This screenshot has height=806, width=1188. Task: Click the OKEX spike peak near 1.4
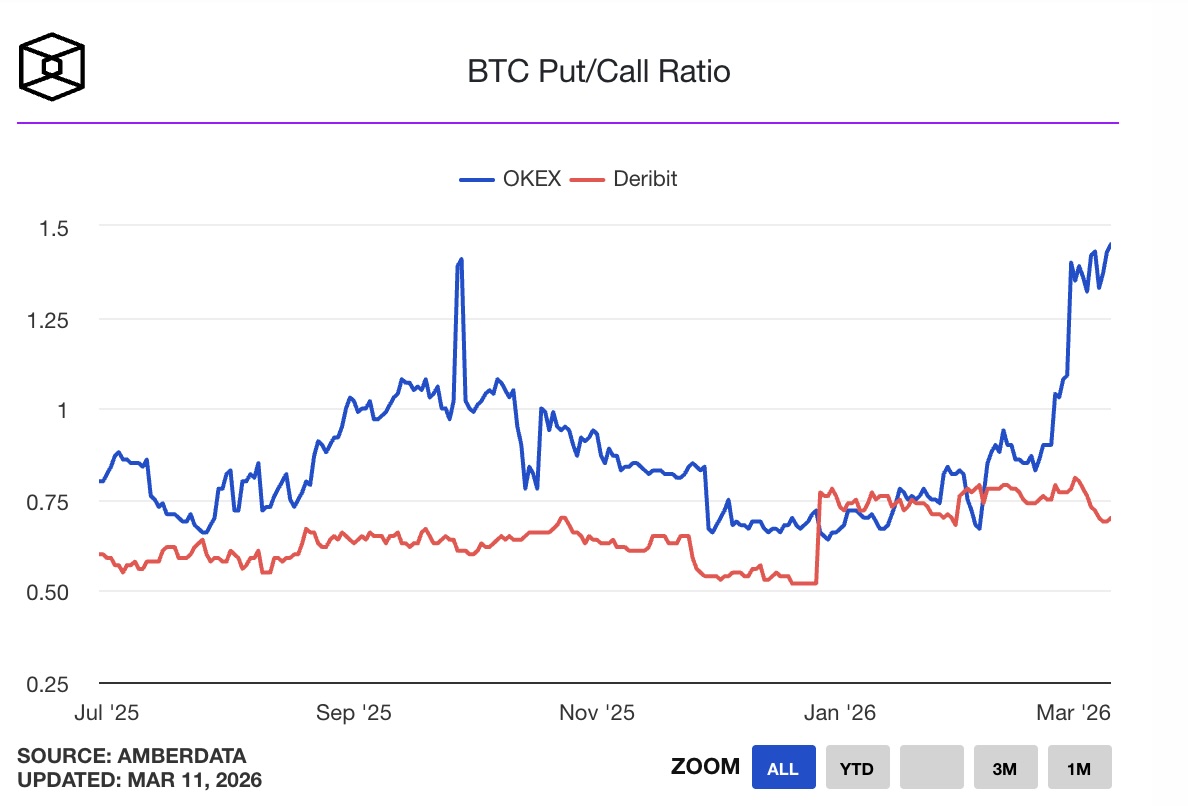click(459, 259)
